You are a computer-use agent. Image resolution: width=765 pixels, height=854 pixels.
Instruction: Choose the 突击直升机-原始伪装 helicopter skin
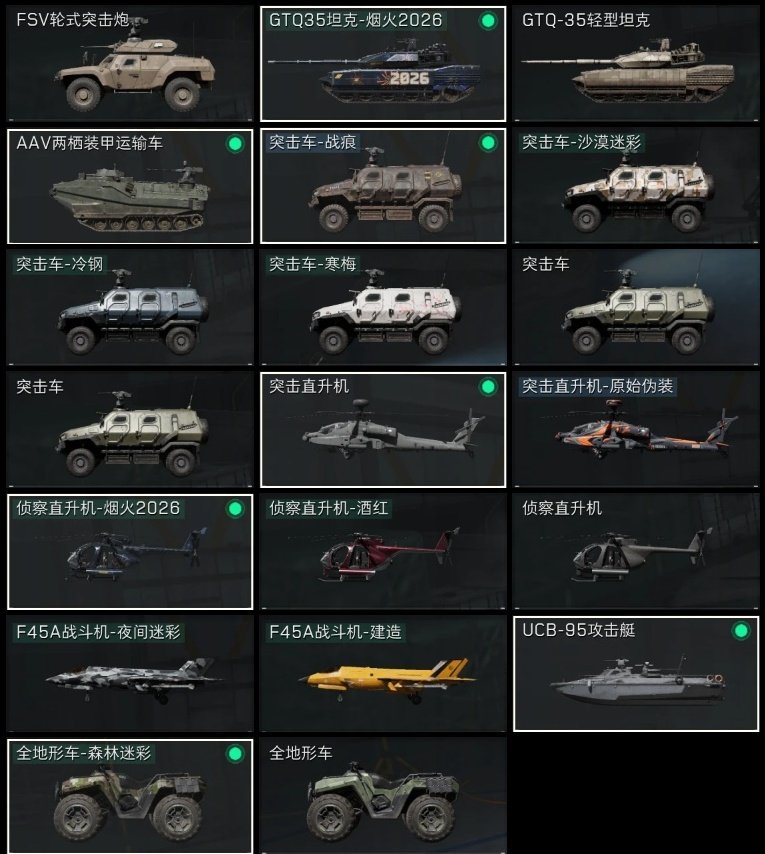click(x=636, y=430)
